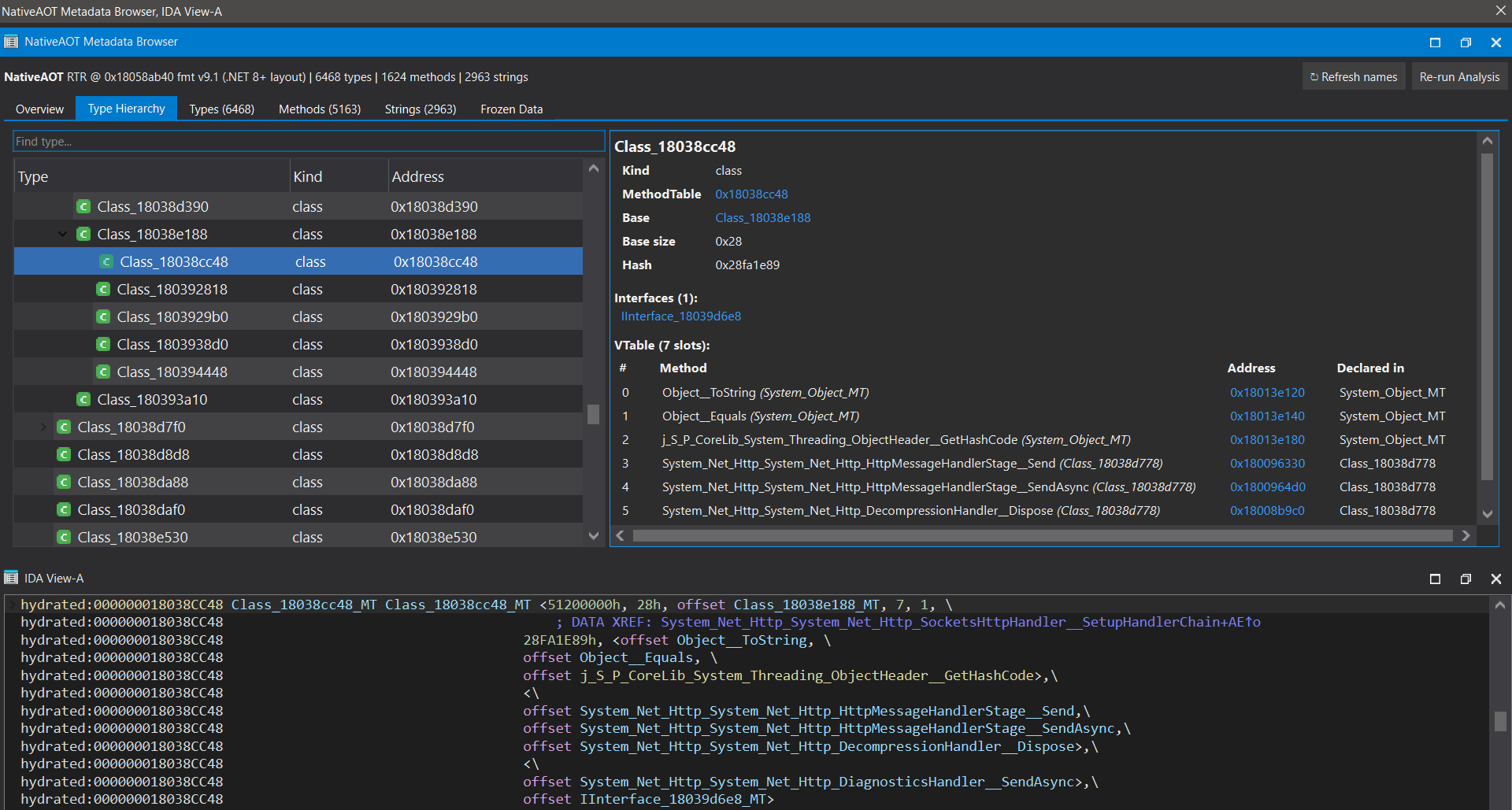
Task: Sort by the Address column header
Action: pos(485,177)
